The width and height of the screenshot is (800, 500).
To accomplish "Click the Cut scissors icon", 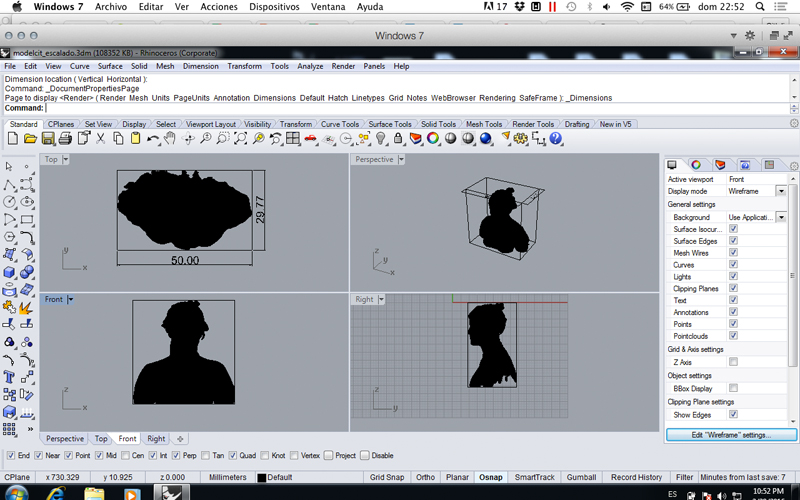I will pyautogui.click(x=101, y=138).
